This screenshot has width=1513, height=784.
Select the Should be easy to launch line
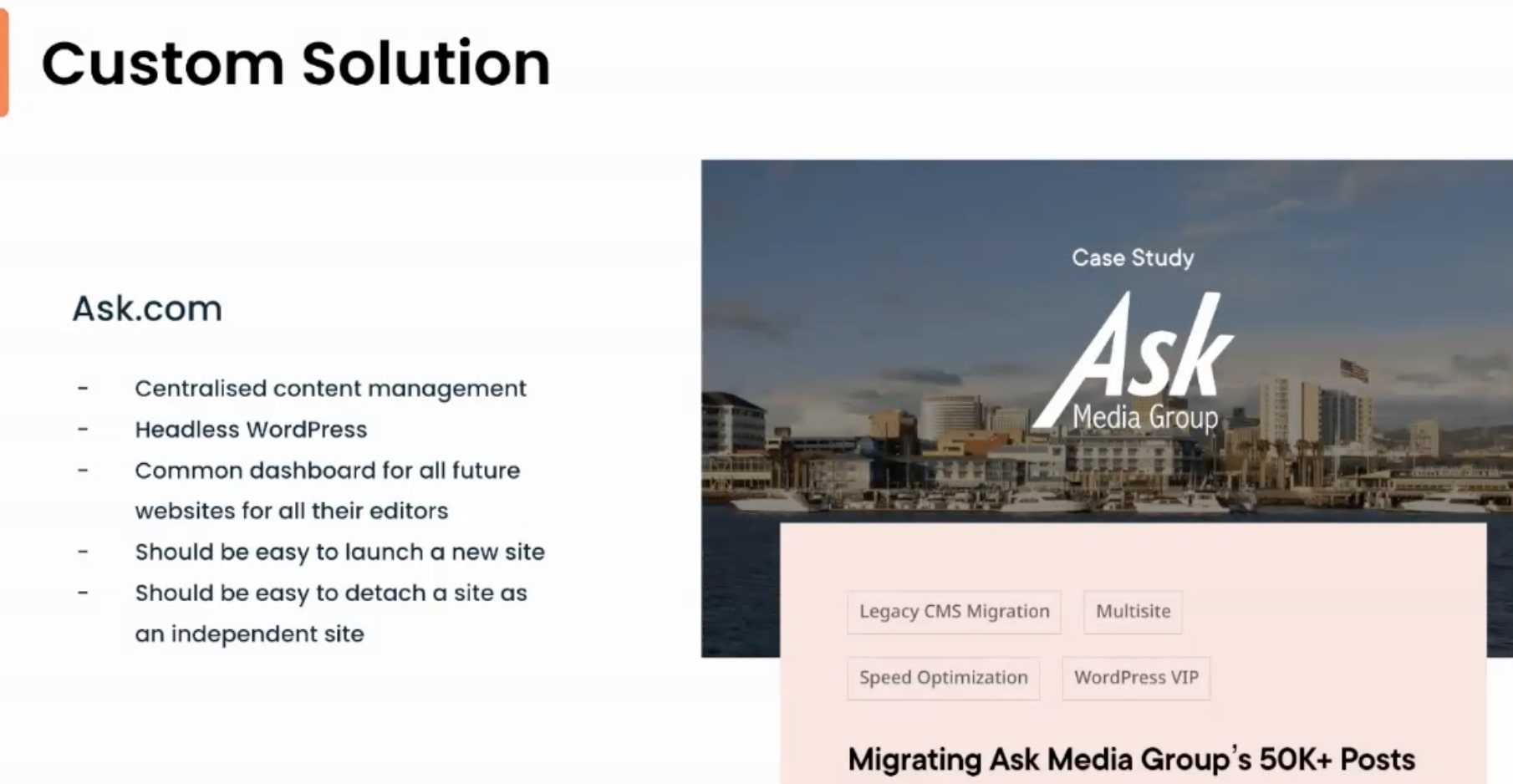339,552
